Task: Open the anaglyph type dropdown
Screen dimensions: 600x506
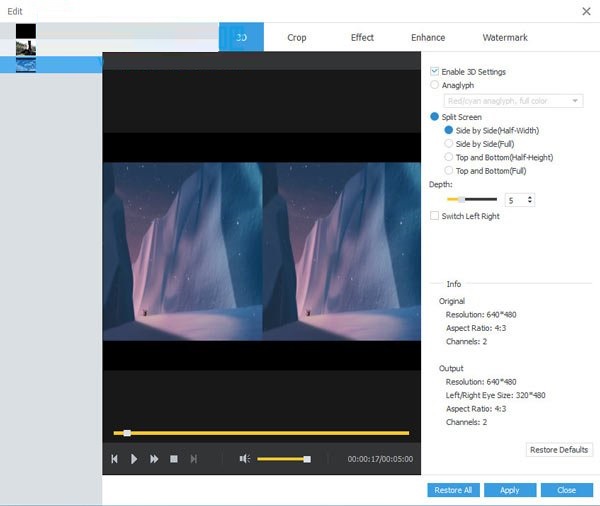Action: pos(513,101)
